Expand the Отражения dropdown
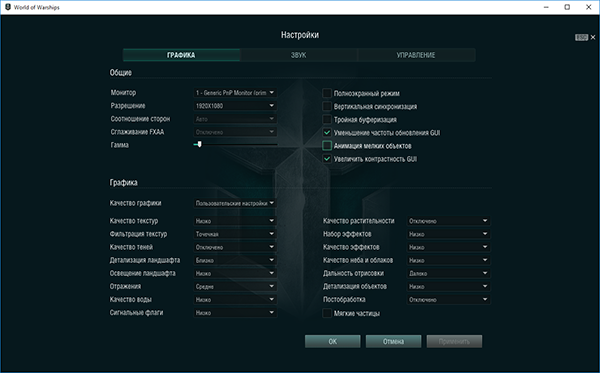600x373 pixels. click(x=235, y=286)
